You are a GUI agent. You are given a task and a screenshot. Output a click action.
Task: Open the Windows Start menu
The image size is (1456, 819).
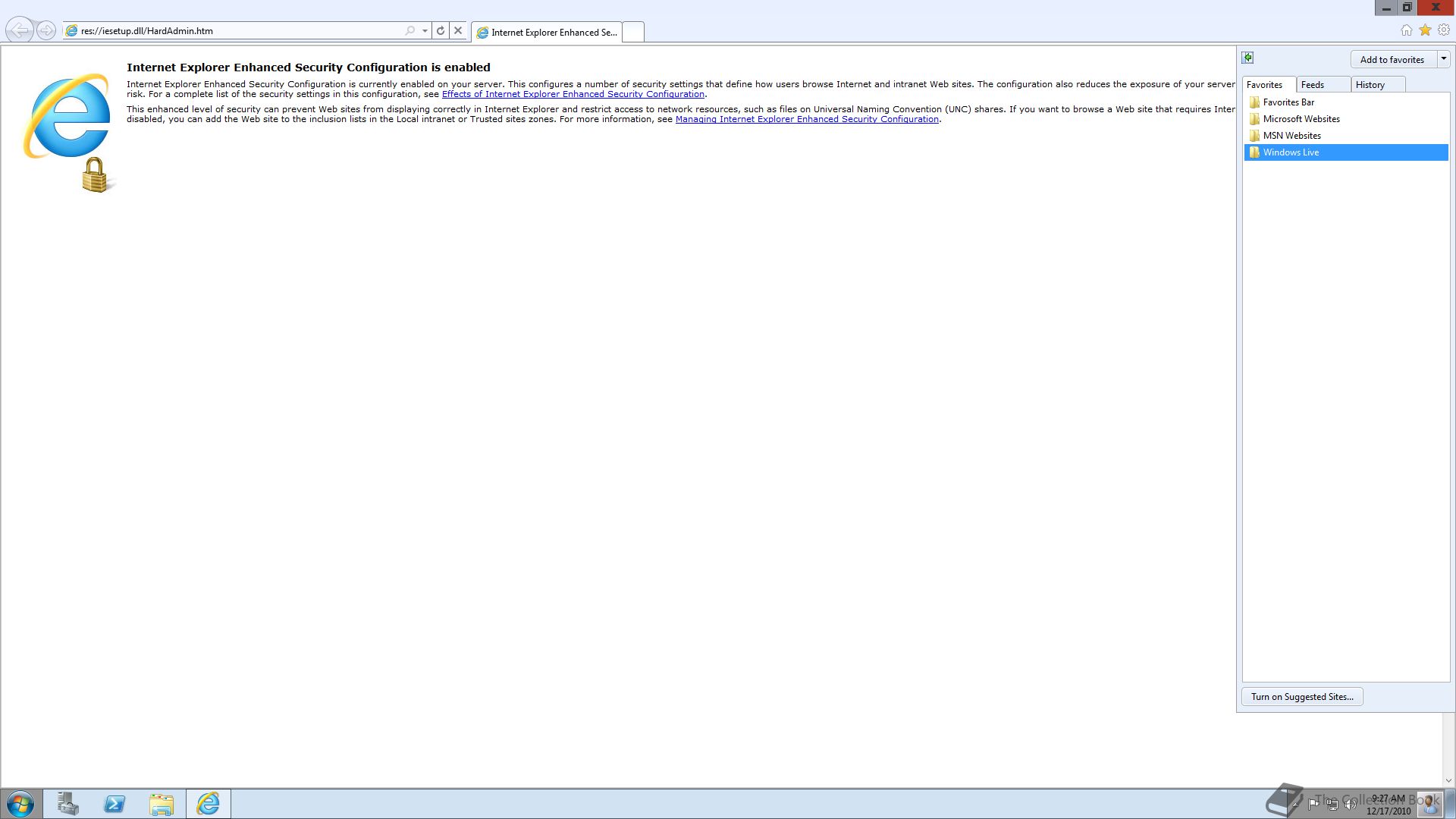click(20, 804)
